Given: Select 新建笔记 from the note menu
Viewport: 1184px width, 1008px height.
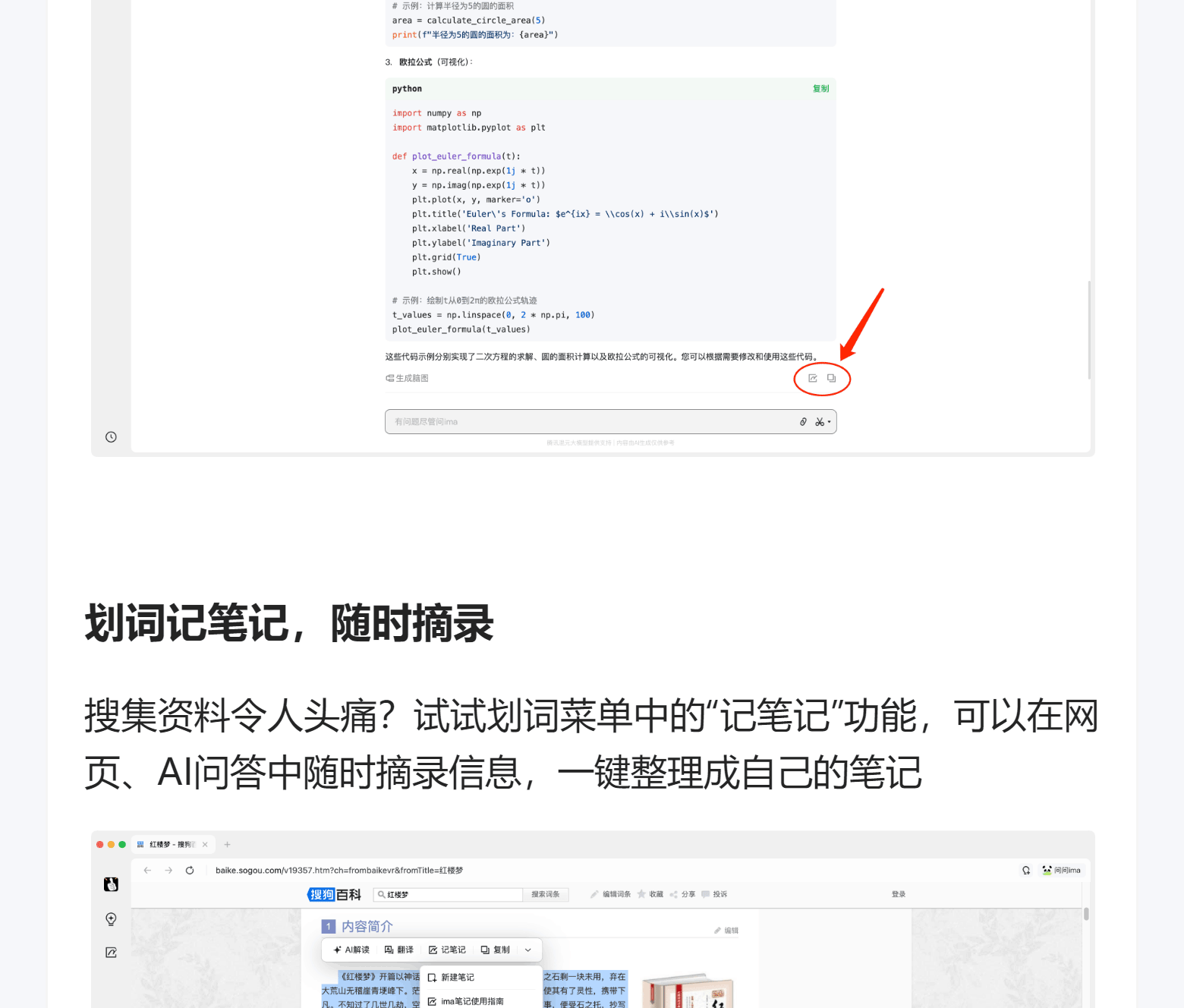Looking at the screenshot, I should click(457, 978).
